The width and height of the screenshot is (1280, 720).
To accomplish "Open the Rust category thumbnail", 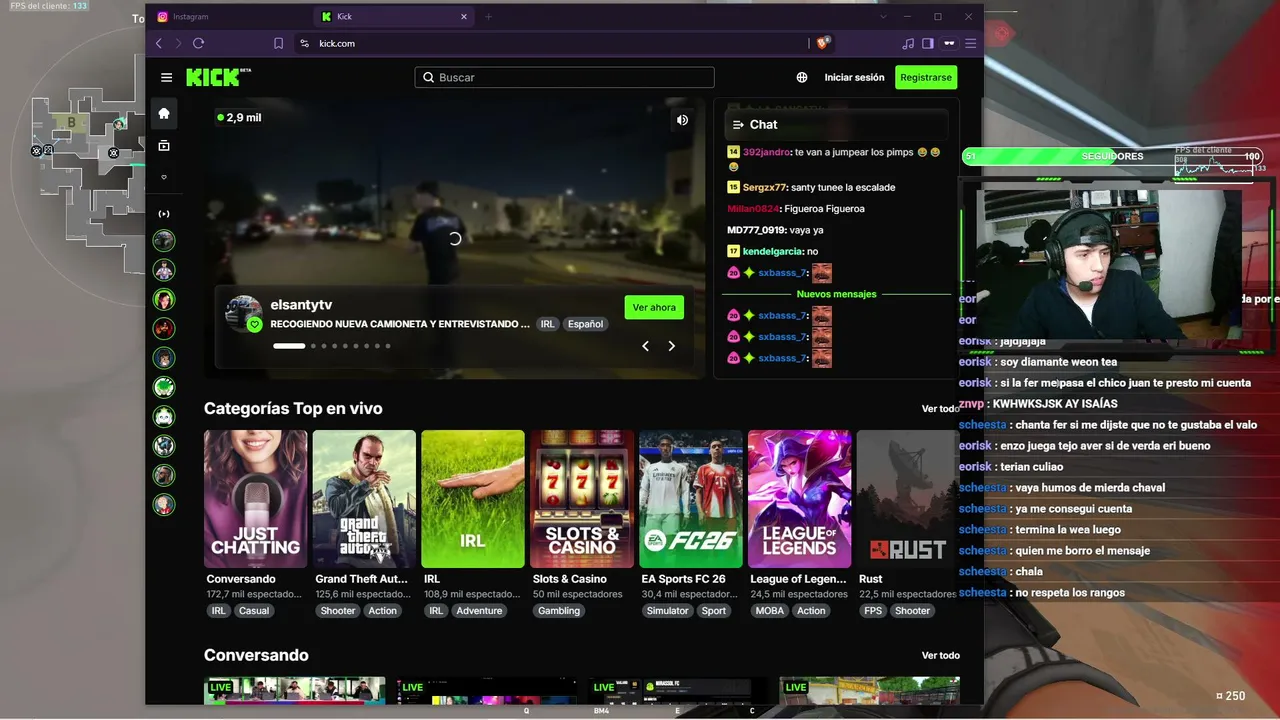I will (907, 499).
